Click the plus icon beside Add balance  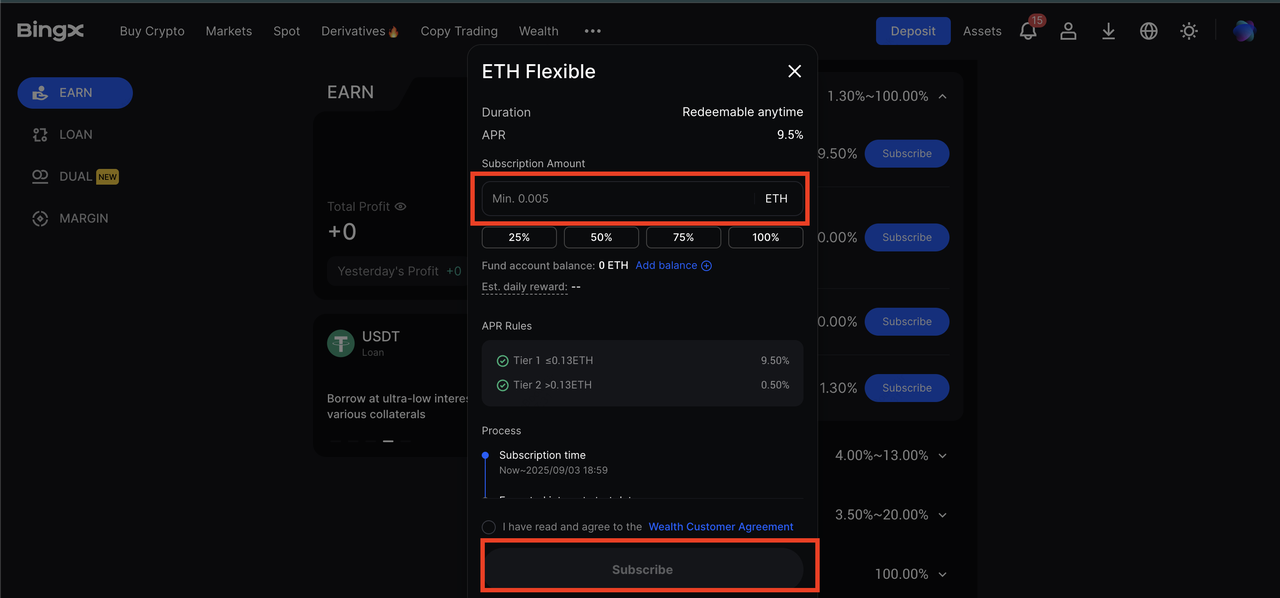707,266
